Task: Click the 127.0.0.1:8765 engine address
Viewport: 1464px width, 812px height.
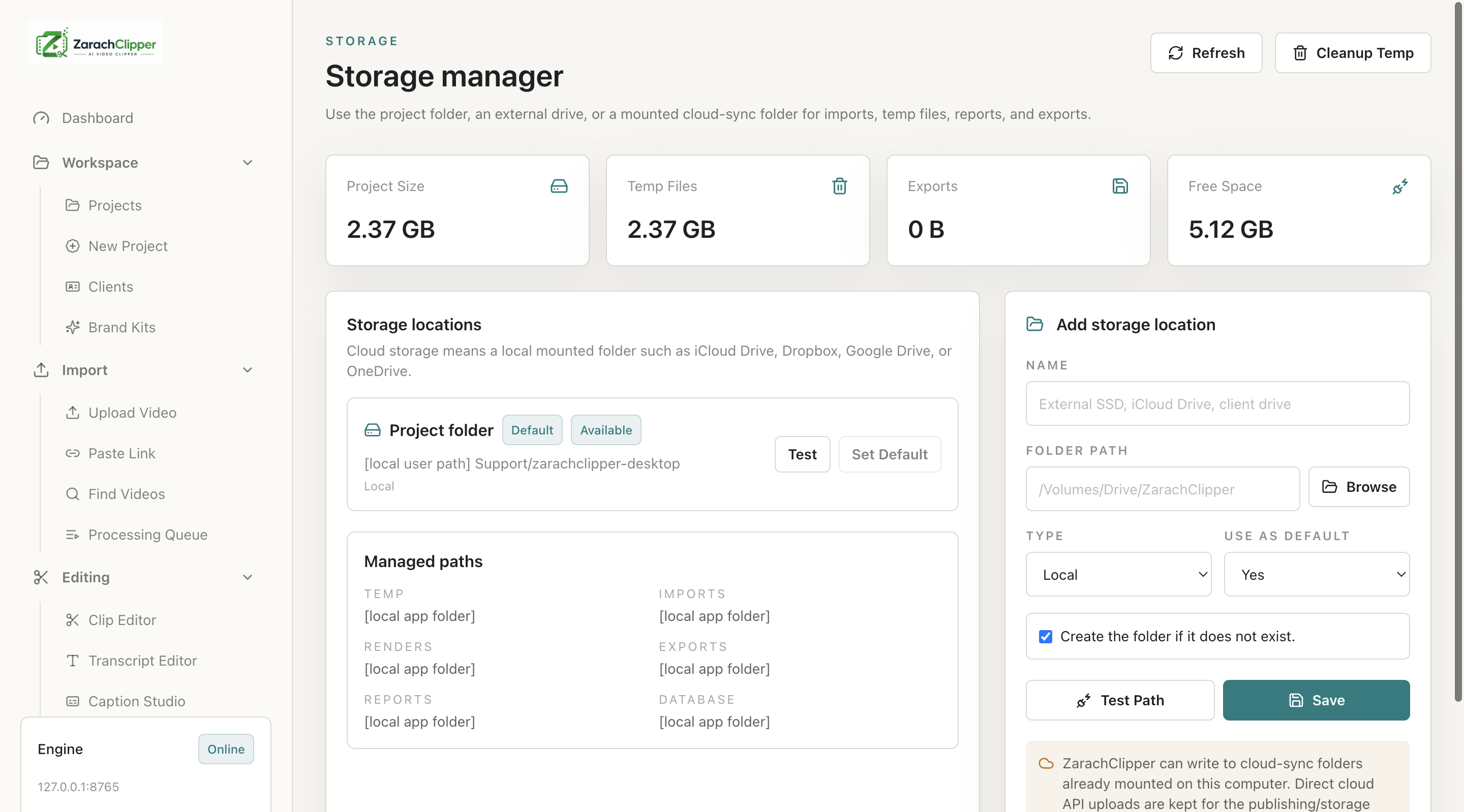Action: pyautogui.click(x=78, y=787)
